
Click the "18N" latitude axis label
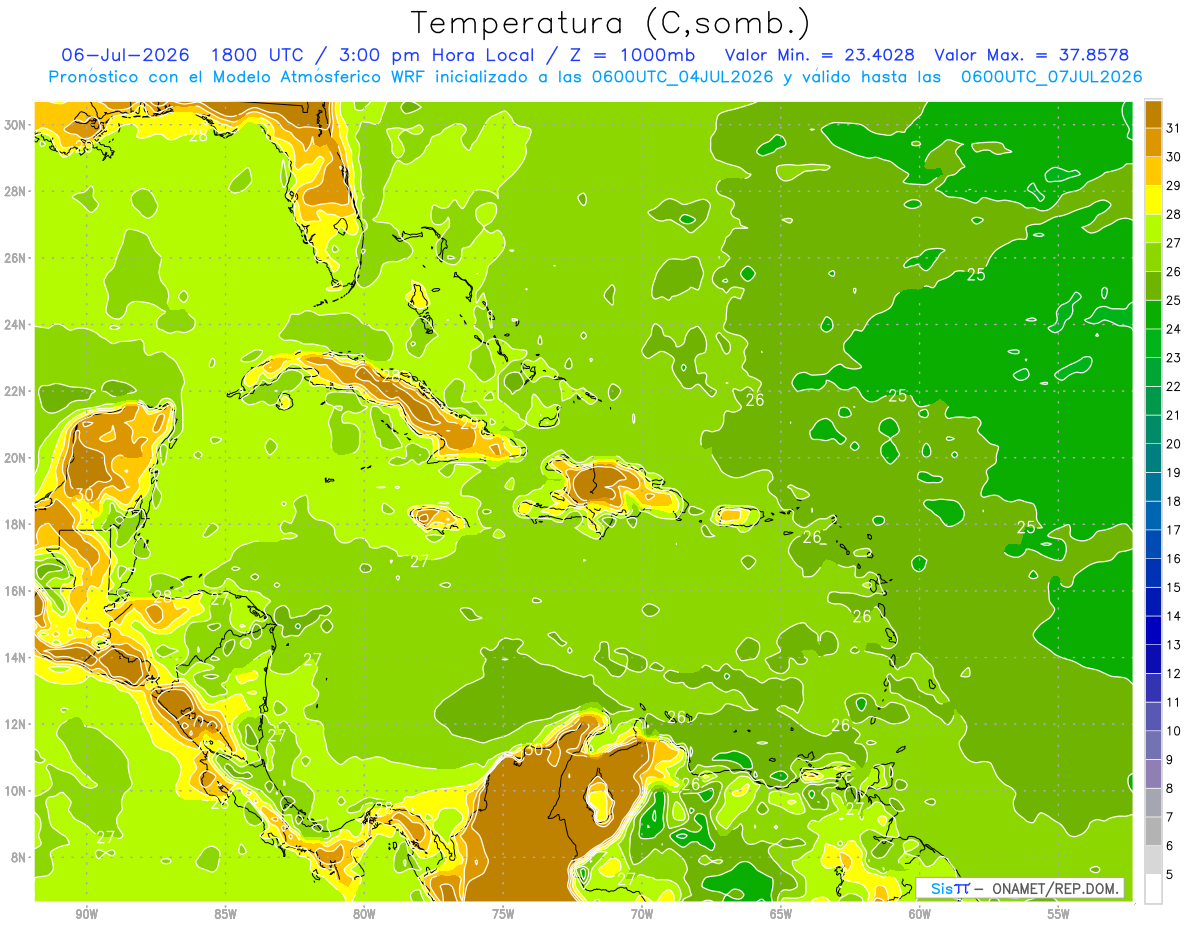pyautogui.click(x=15, y=524)
